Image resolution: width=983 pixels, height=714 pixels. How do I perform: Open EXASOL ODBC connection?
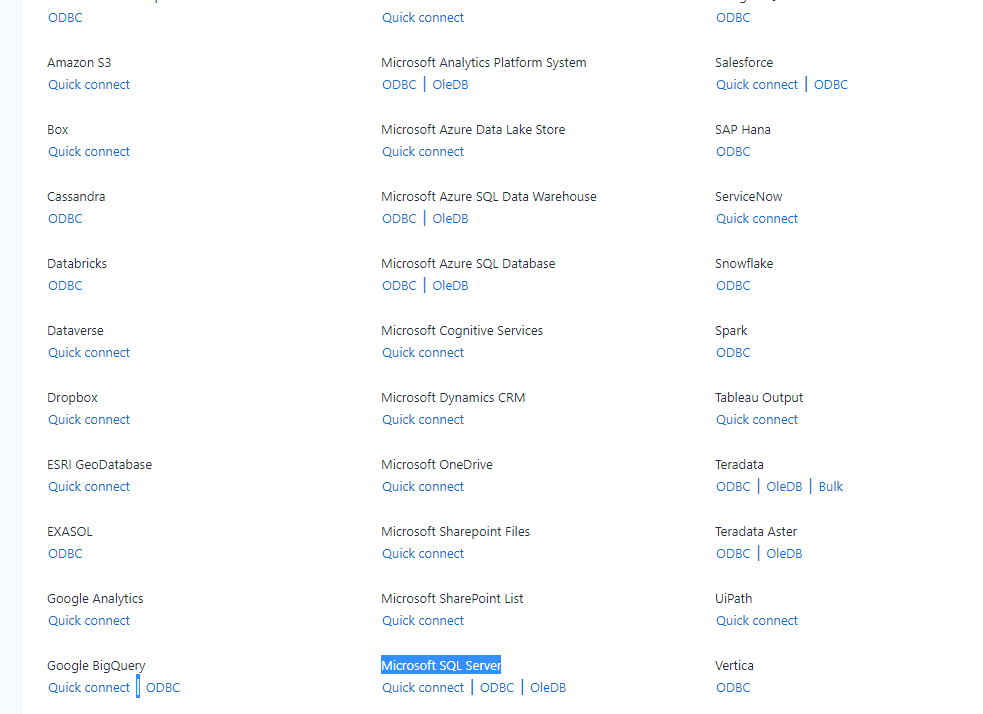(x=64, y=553)
